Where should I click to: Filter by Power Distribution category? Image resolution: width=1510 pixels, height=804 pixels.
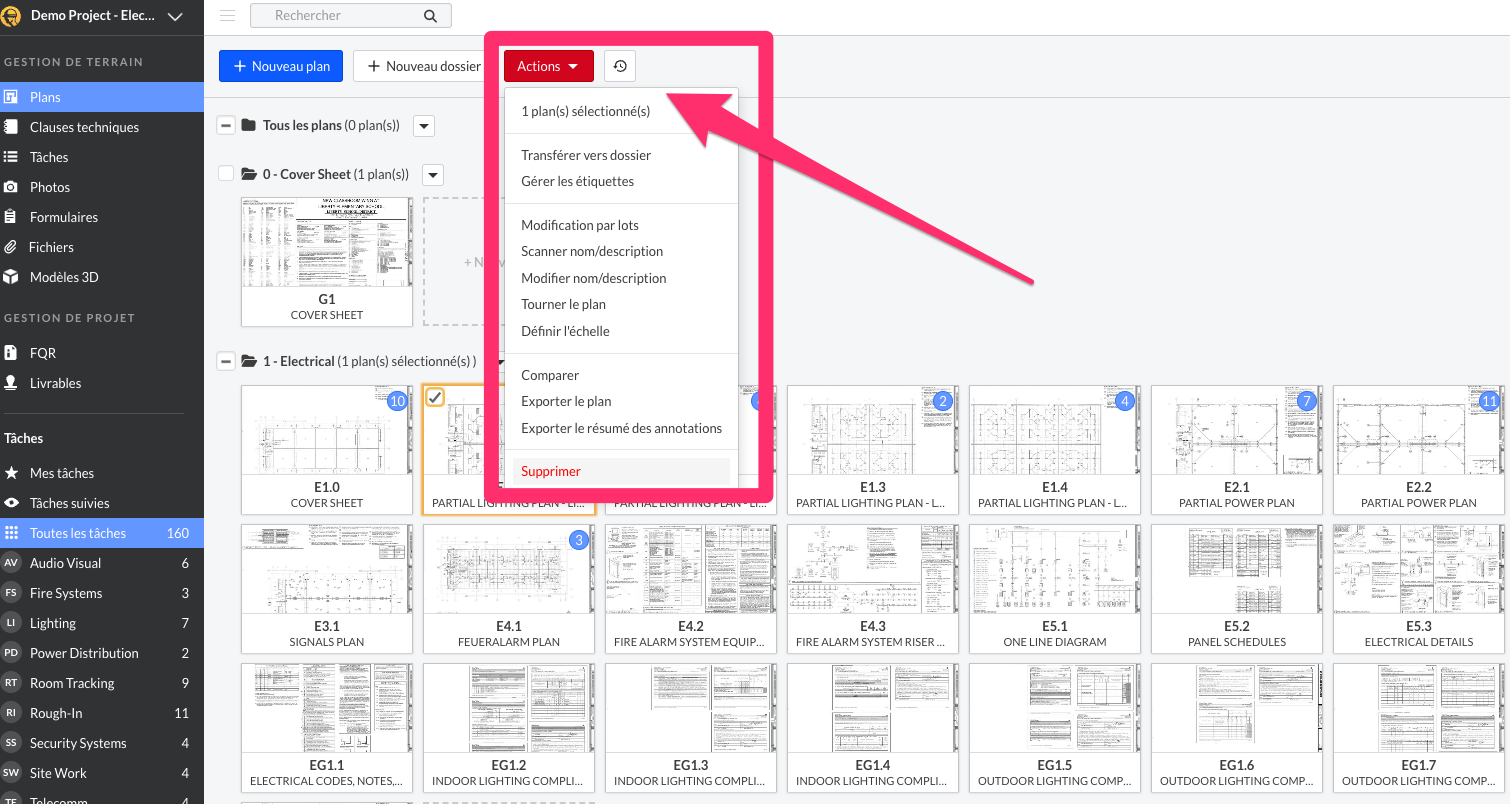point(102,653)
